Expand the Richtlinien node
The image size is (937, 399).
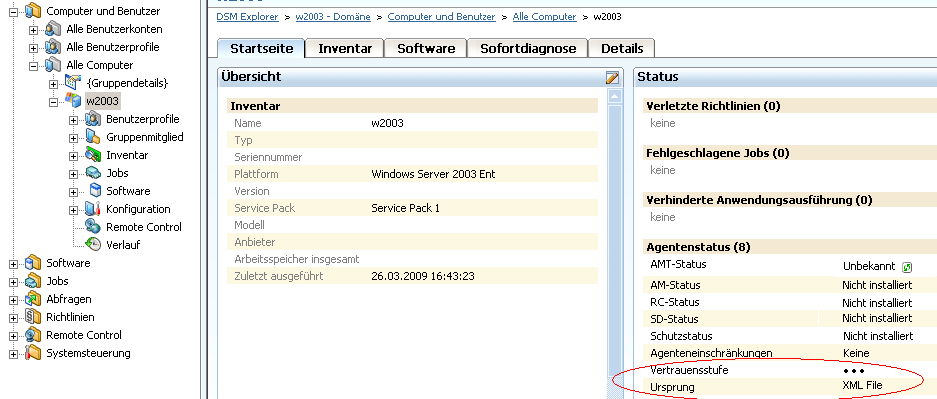[14, 318]
